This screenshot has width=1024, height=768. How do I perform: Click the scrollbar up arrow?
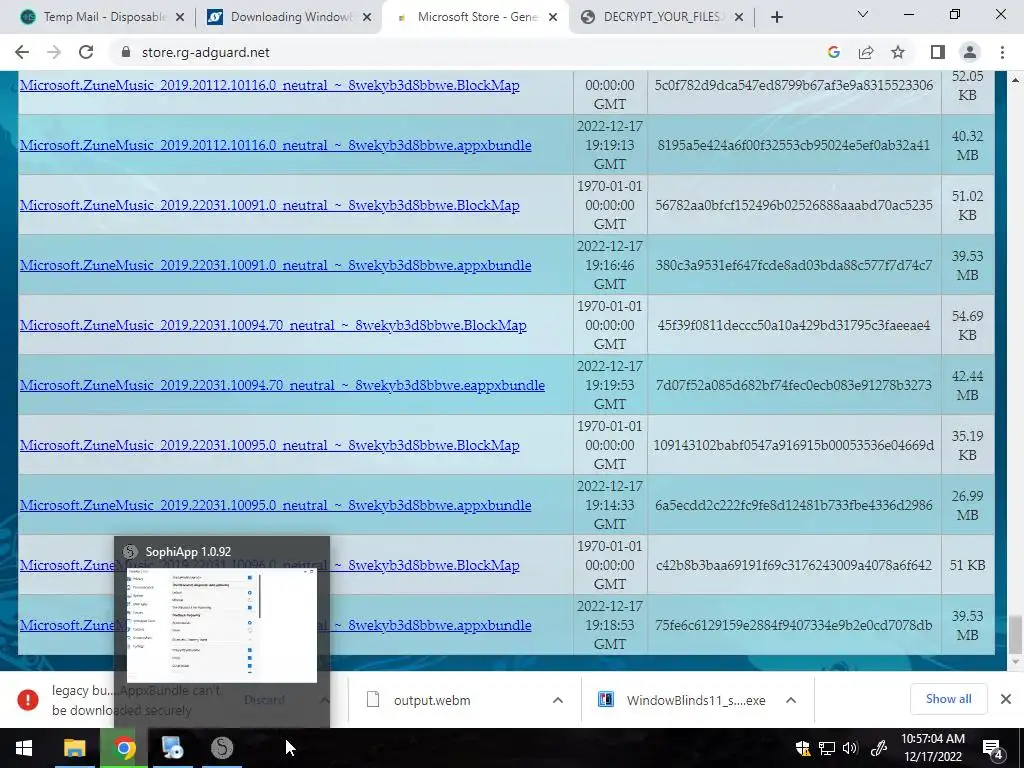(x=1016, y=80)
